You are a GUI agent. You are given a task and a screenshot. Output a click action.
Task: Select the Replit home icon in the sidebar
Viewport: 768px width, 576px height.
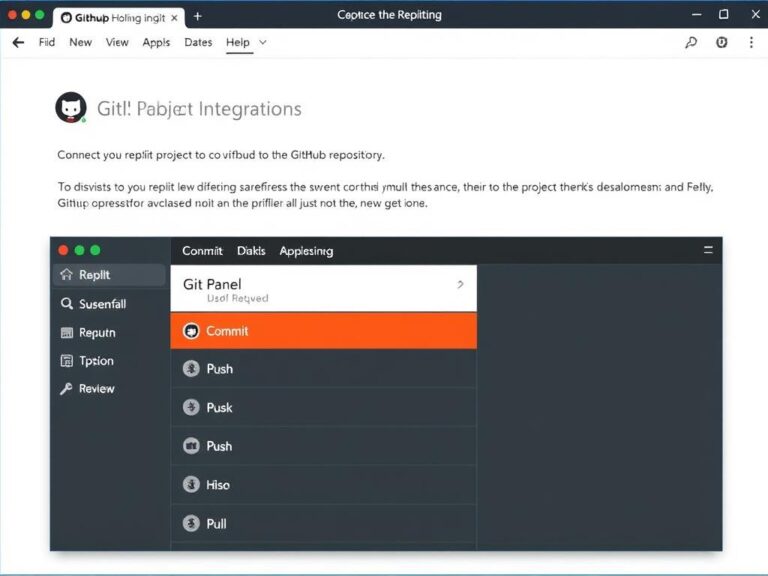click(67, 275)
